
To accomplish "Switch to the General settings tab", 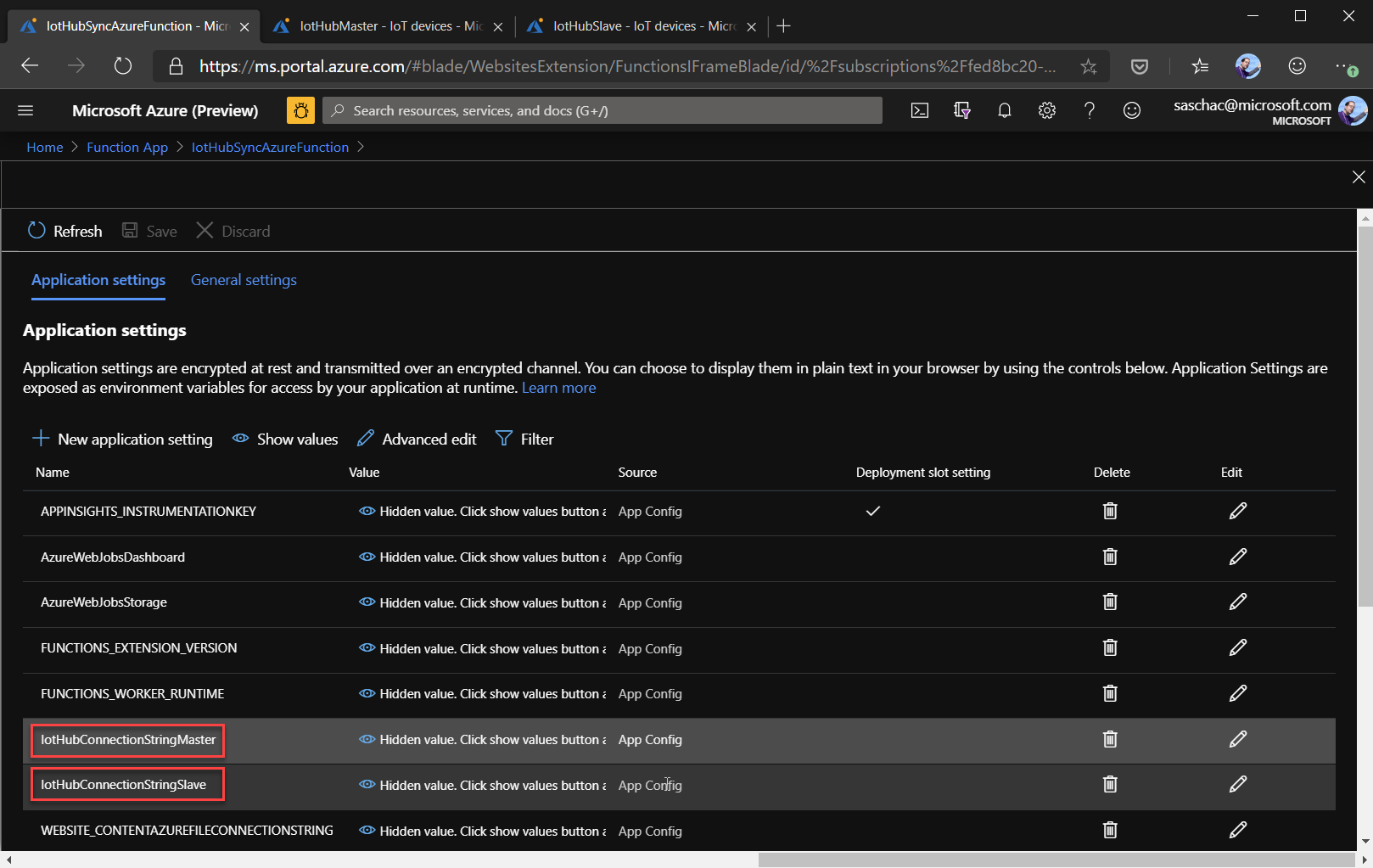I will [x=244, y=280].
